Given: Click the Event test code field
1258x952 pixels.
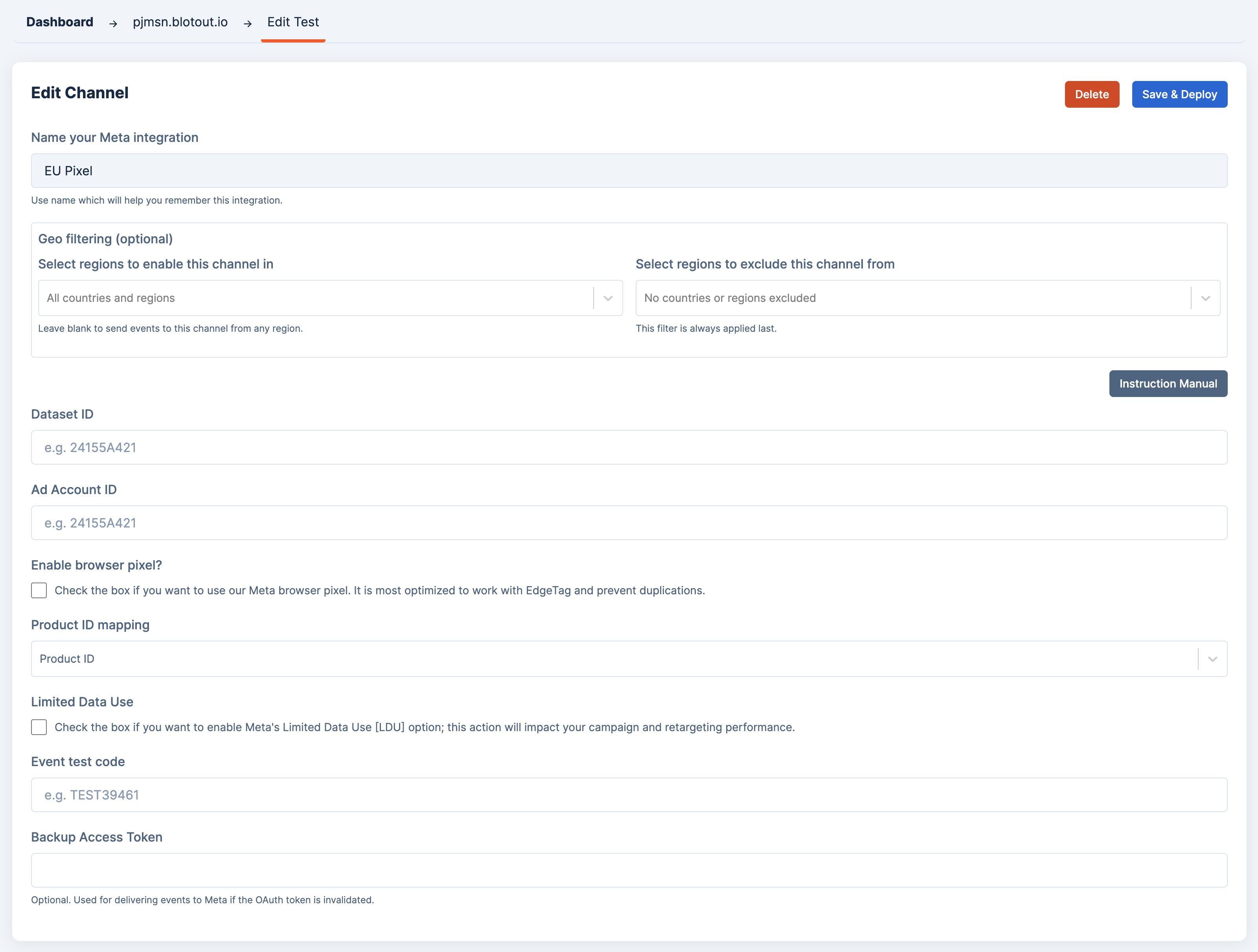Looking at the screenshot, I should pos(629,795).
